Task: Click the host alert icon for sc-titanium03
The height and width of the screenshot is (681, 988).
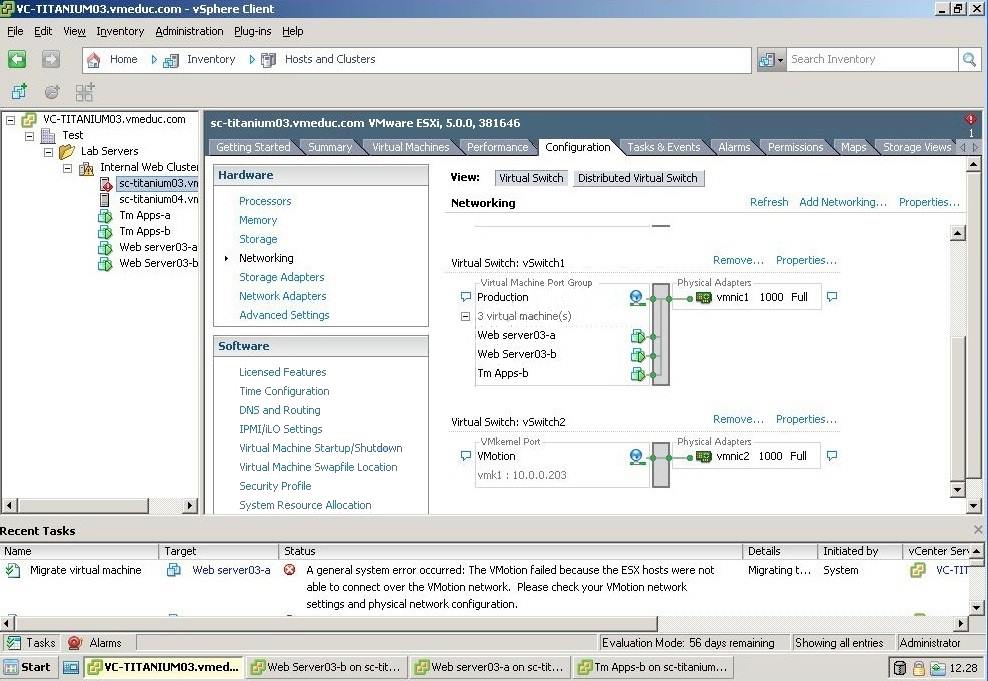Action: 106,183
